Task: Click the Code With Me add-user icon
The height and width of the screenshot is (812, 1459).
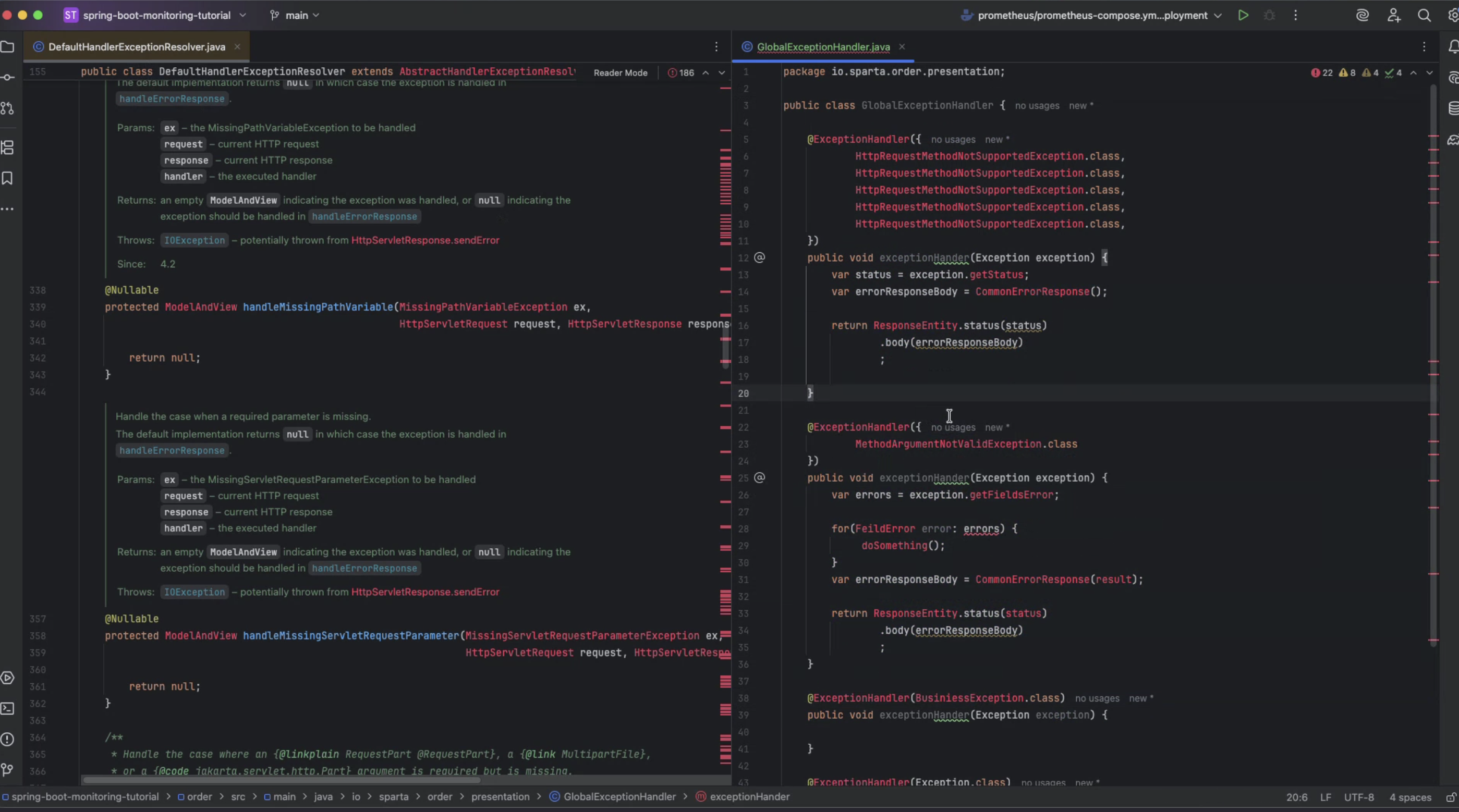Action: 1394,15
